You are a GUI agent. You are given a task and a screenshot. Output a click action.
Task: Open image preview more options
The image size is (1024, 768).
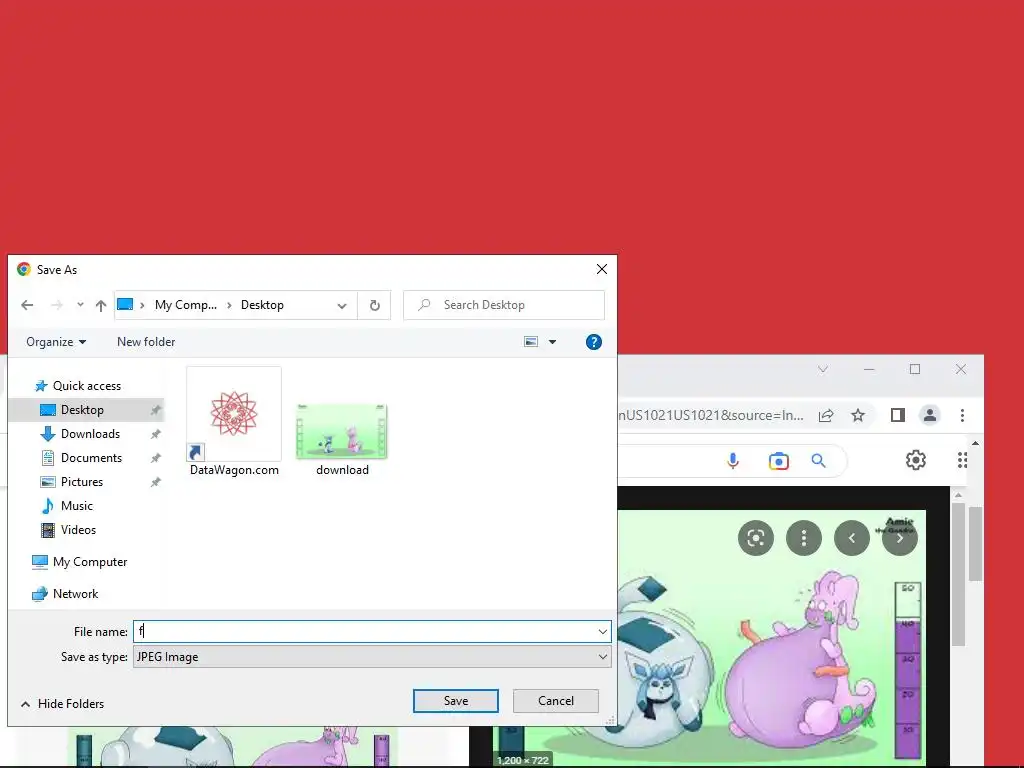(x=804, y=538)
